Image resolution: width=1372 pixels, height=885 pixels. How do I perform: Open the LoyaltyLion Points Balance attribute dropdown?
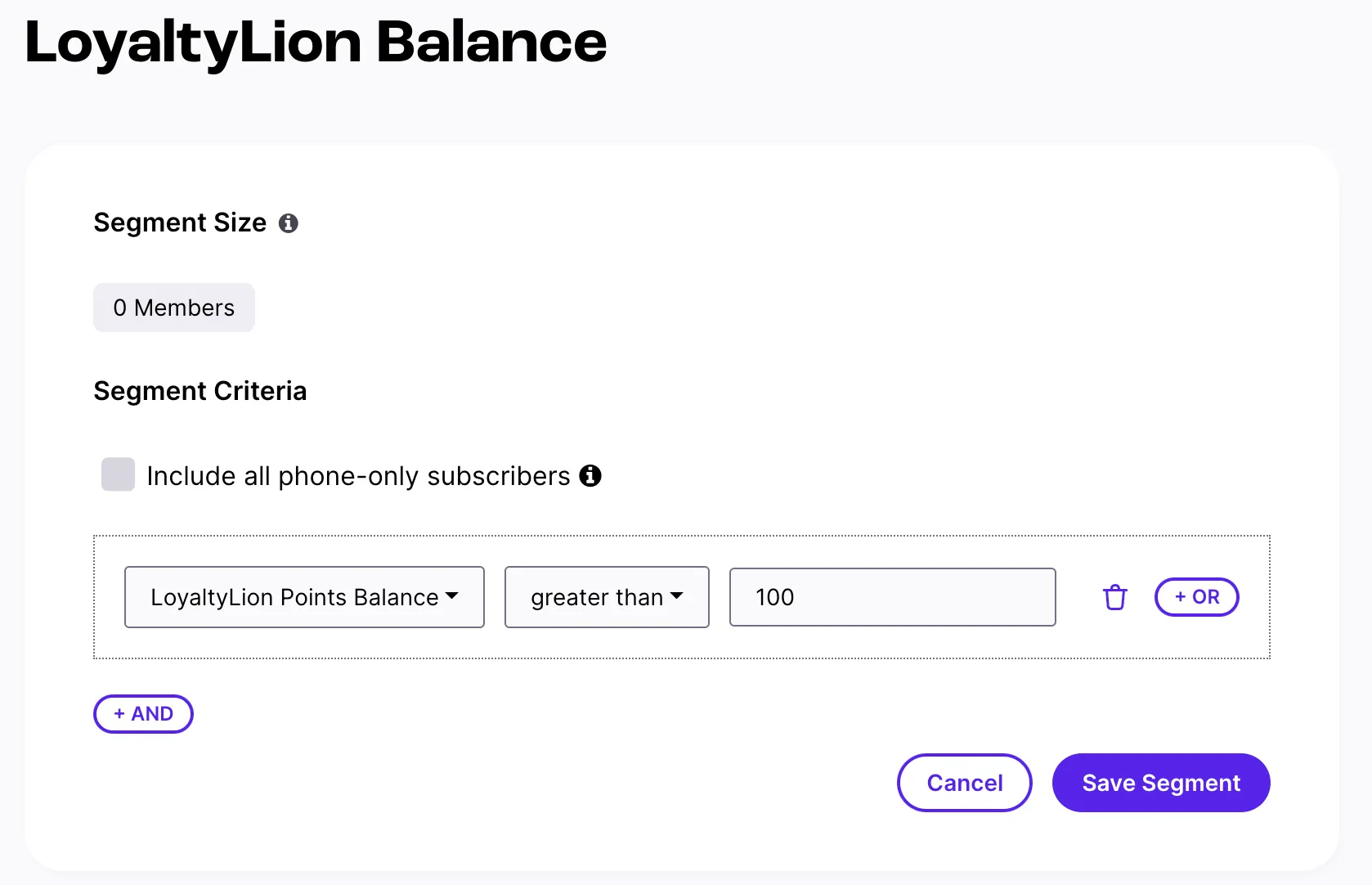pos(304,597)
